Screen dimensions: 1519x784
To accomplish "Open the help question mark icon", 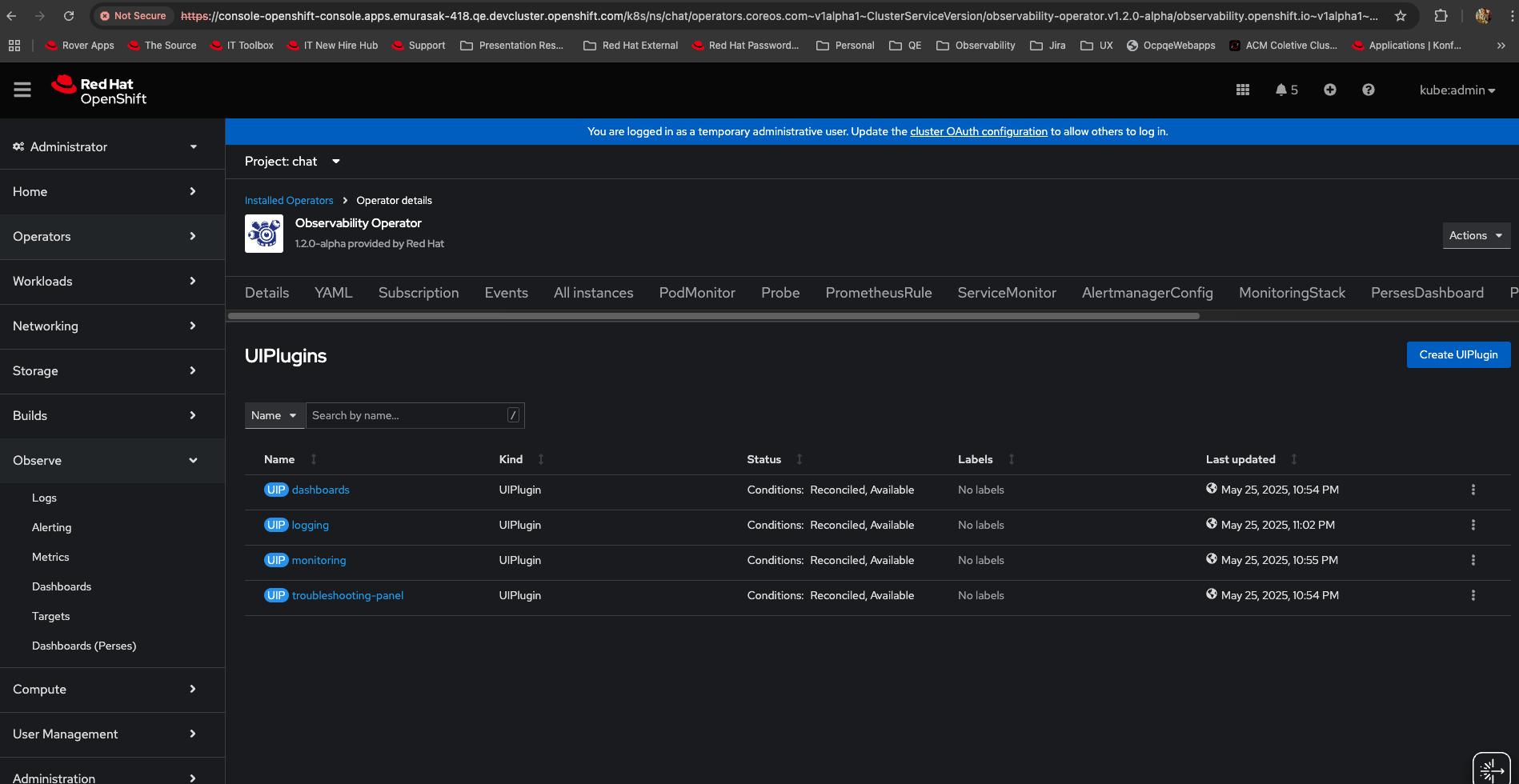I will coord(1368,90).
